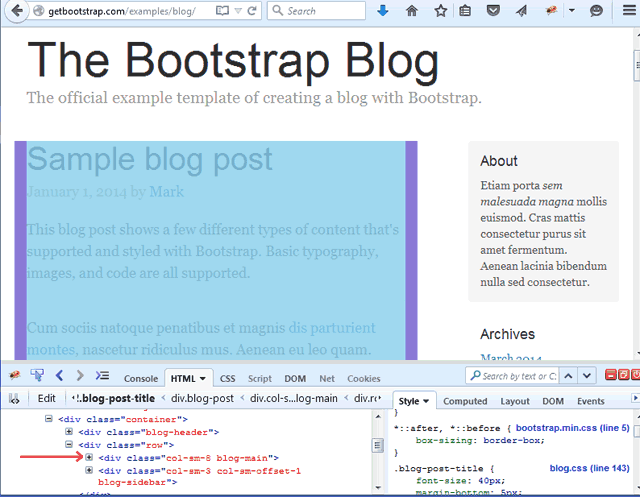Expand the blog-sidebar div node

89,470
